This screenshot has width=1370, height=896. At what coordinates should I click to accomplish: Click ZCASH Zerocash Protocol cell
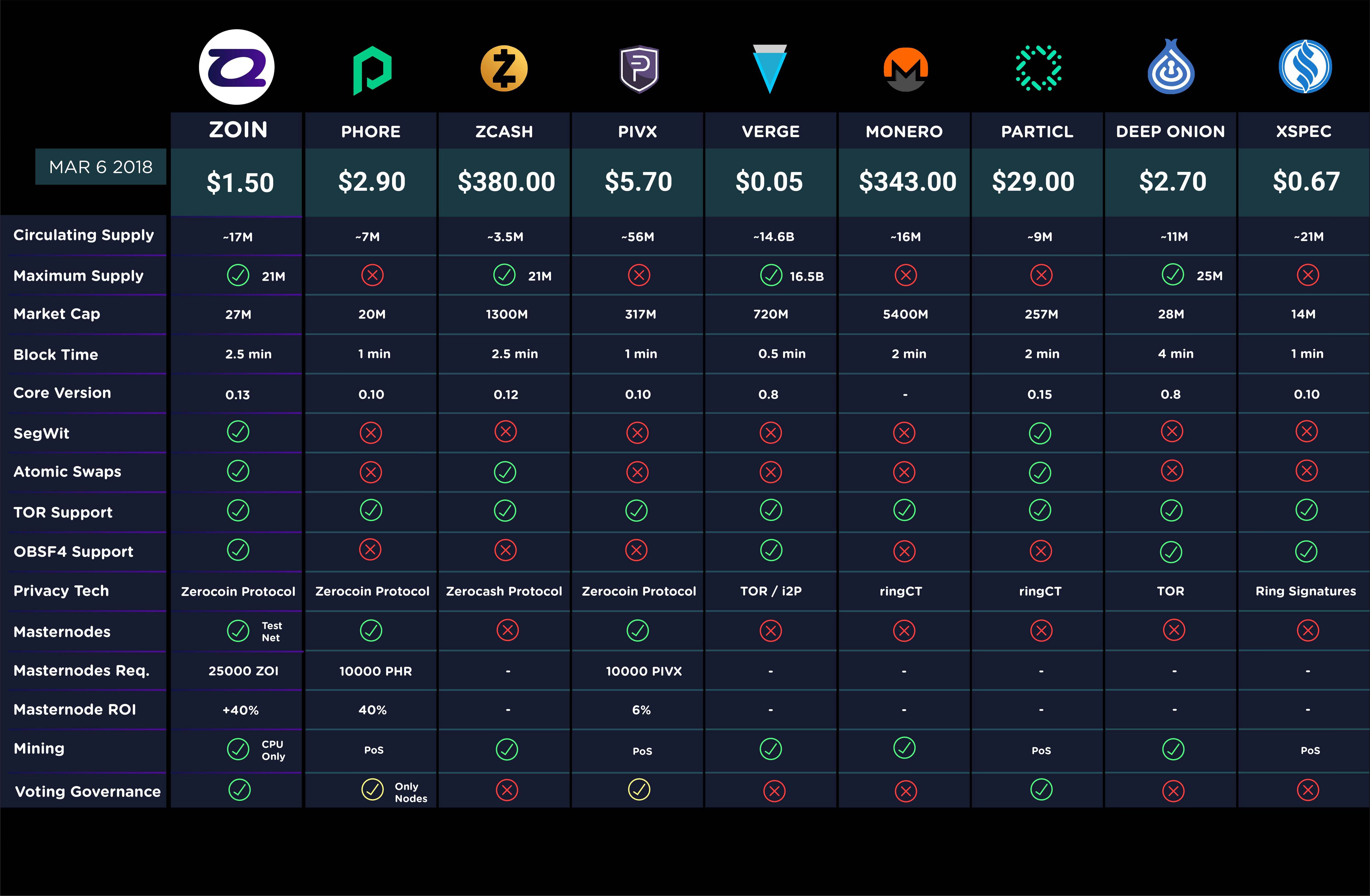coord(504,591)
